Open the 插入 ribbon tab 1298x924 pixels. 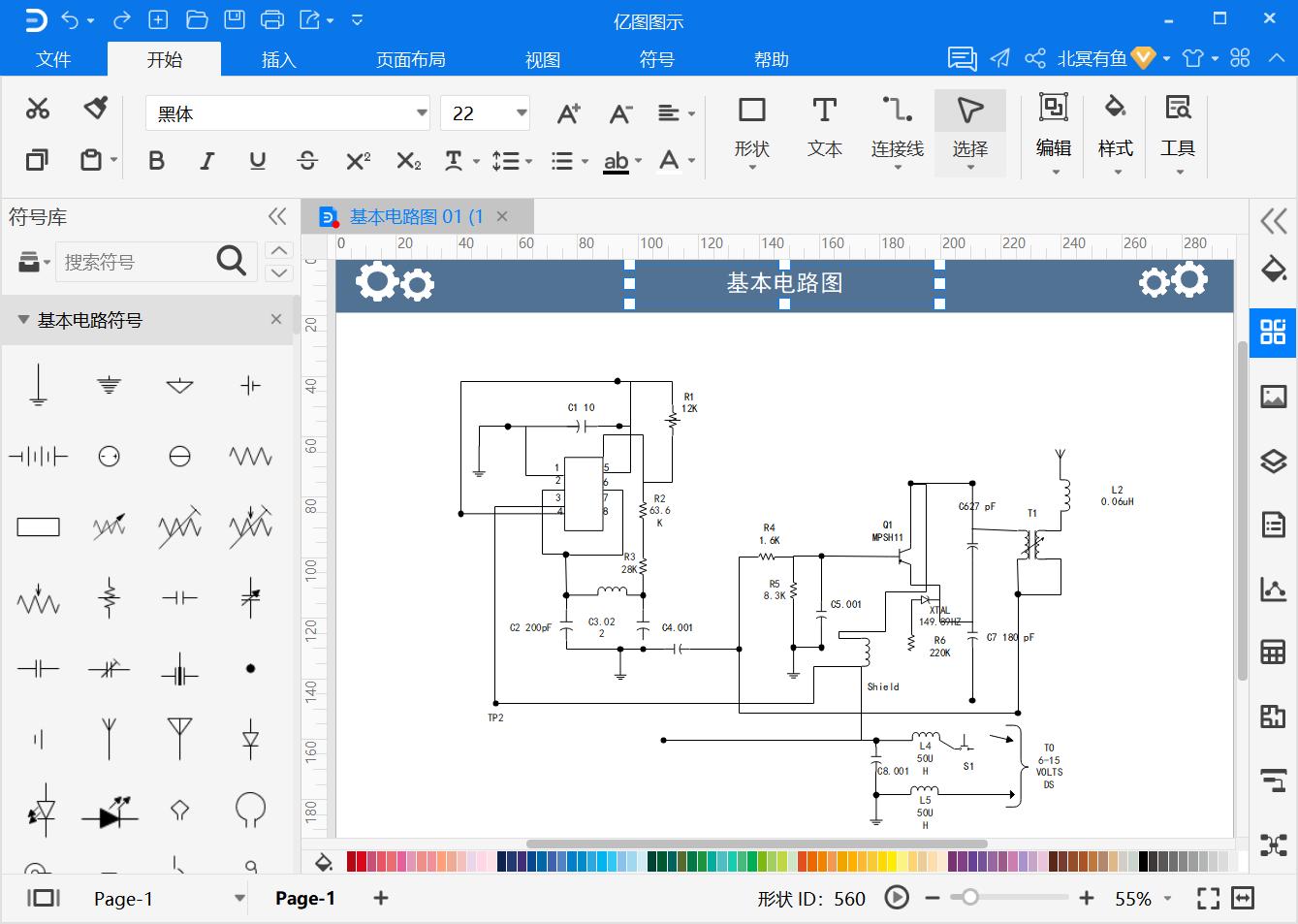(x=278, y=60)
